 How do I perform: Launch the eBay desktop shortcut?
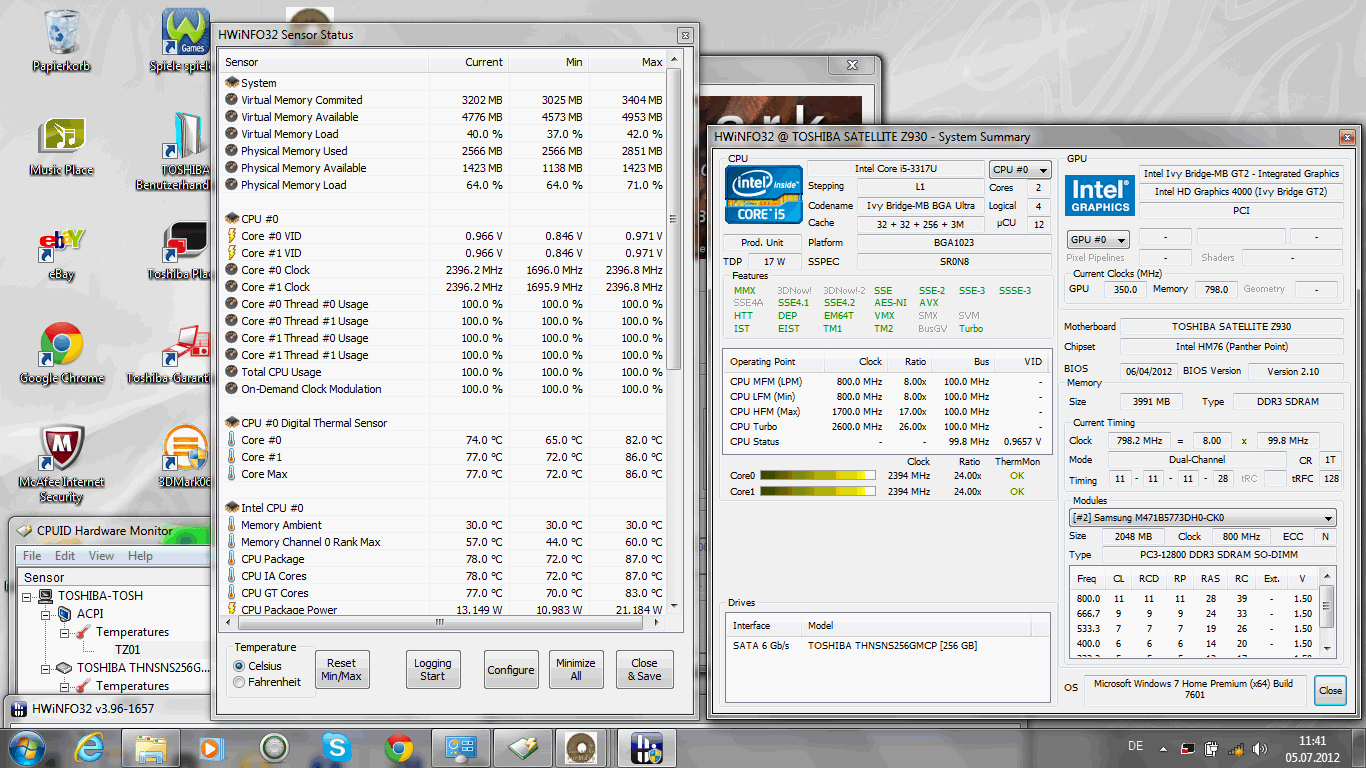[61, 253]
